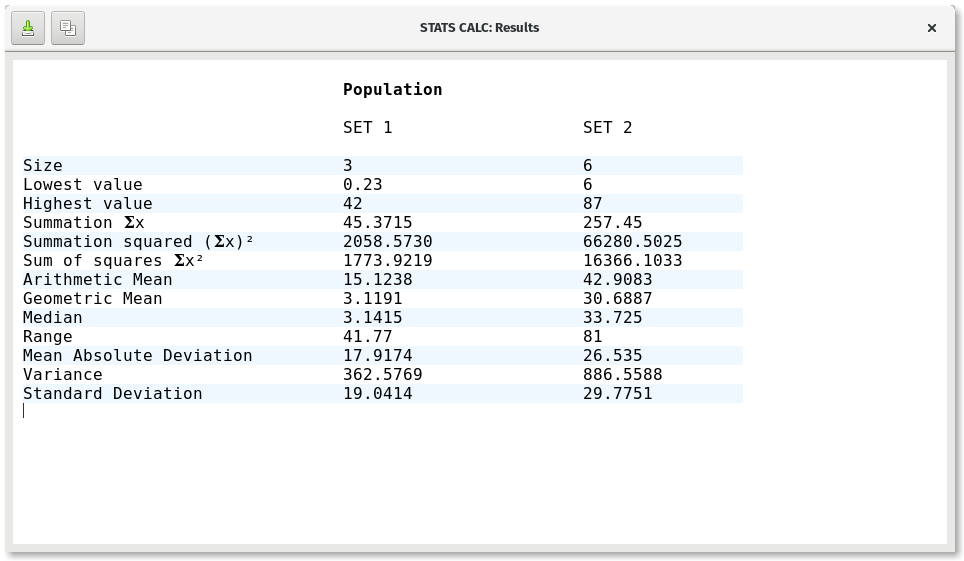Select the 'Variance' row label

[62, 375]
